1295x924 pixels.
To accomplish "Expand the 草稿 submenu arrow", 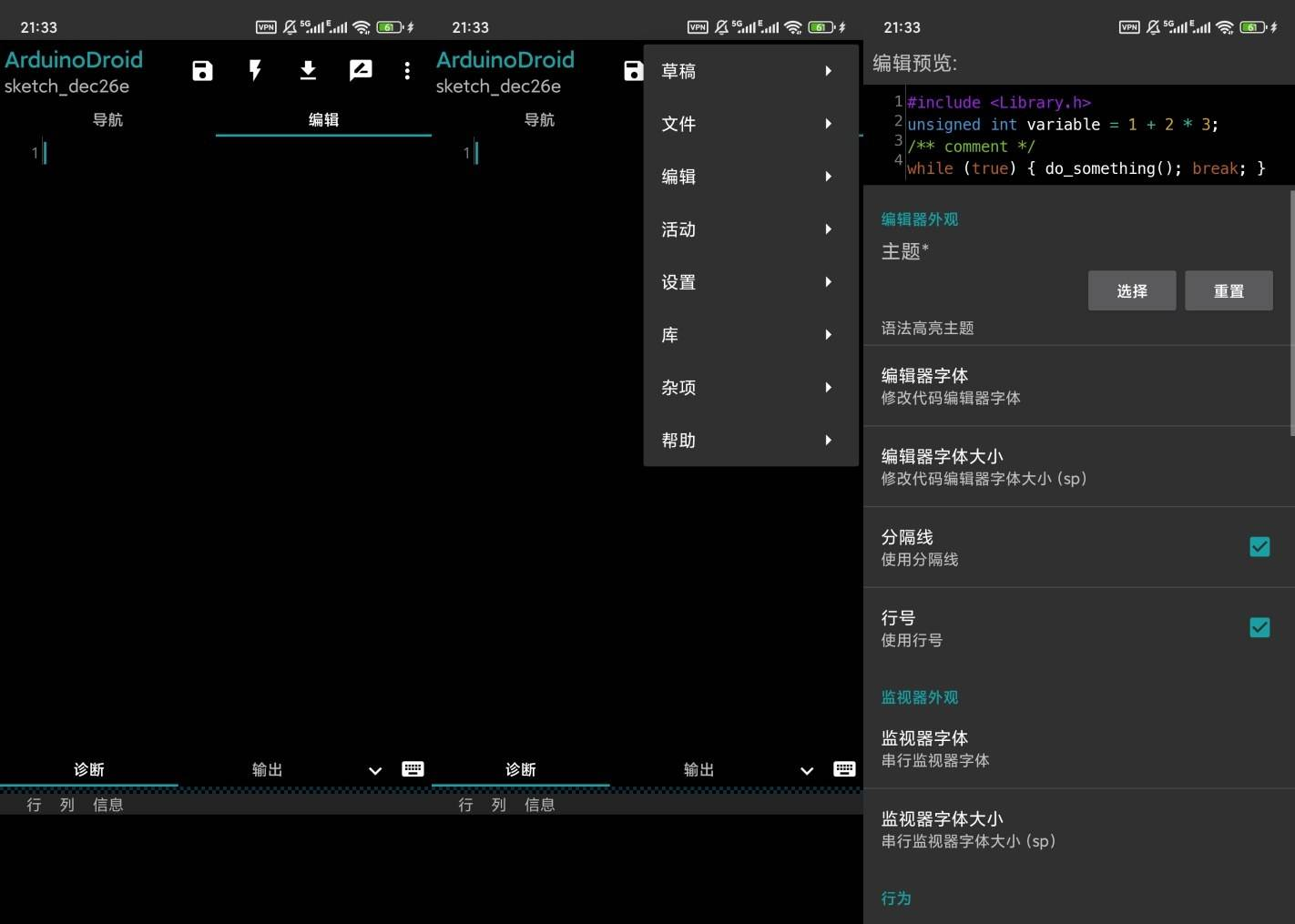I will 828,71.
